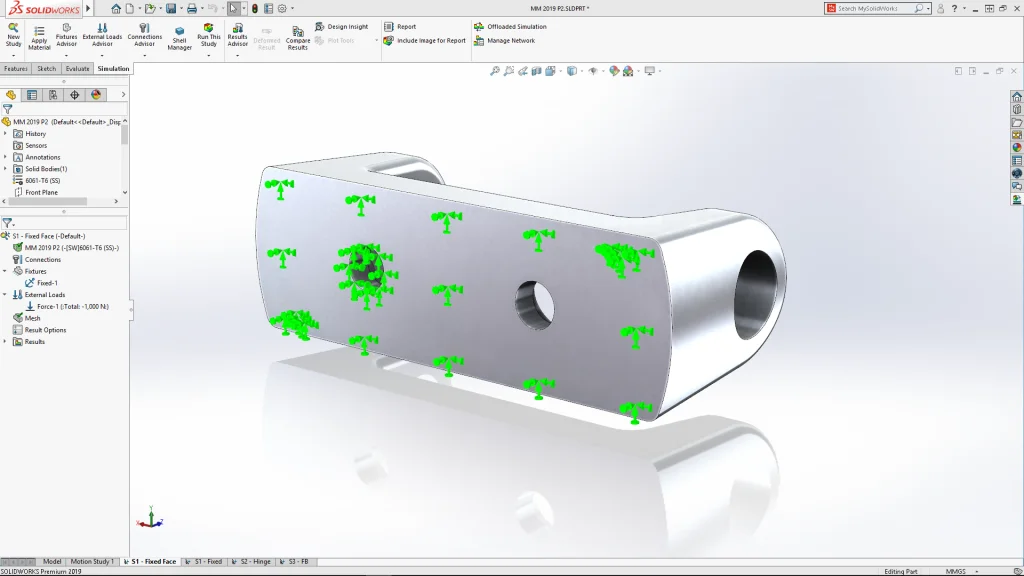
Task: Expand the Solid Bodies(1) node
Action: [5, 168]
